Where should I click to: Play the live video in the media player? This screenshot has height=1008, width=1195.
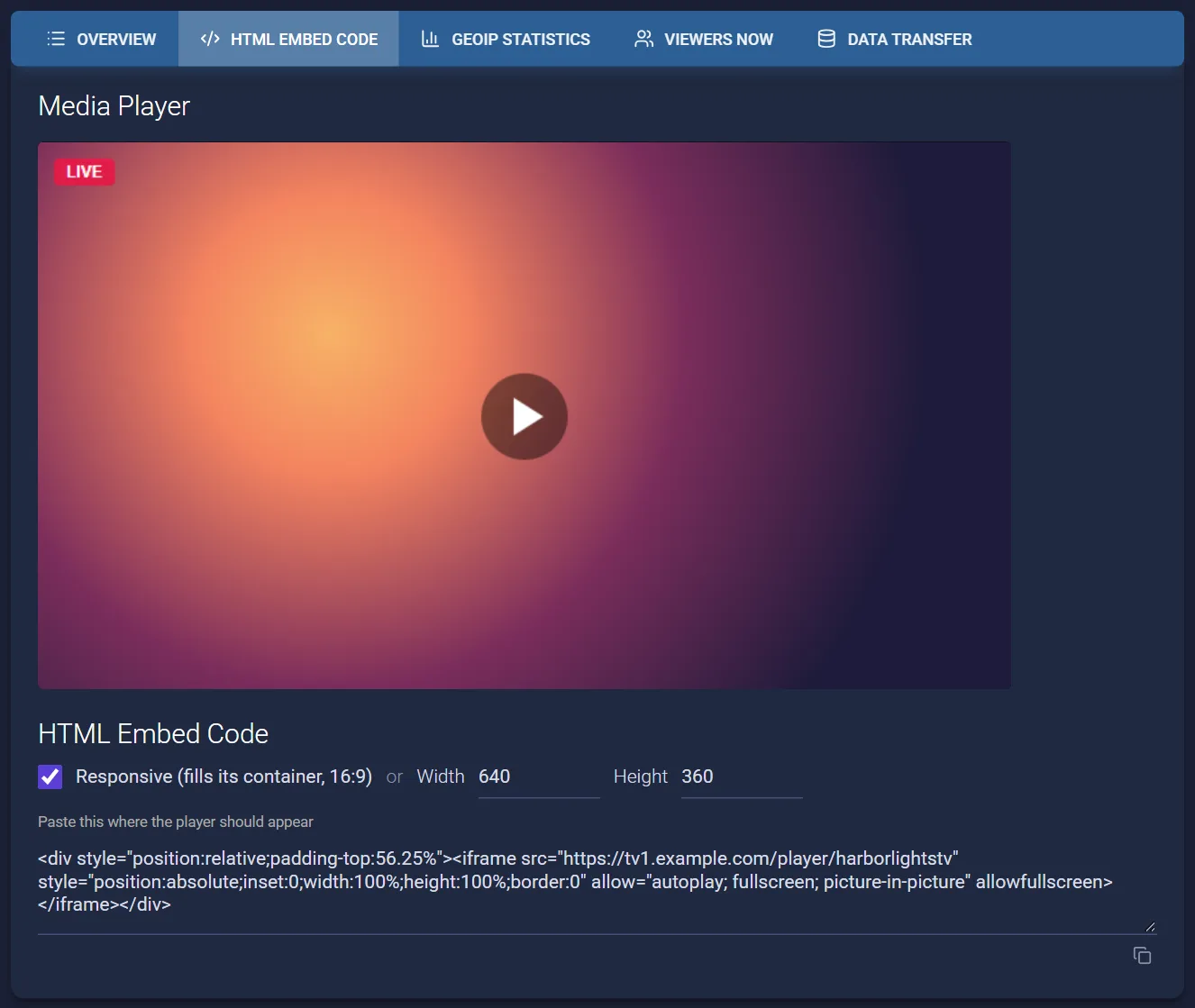525,416
